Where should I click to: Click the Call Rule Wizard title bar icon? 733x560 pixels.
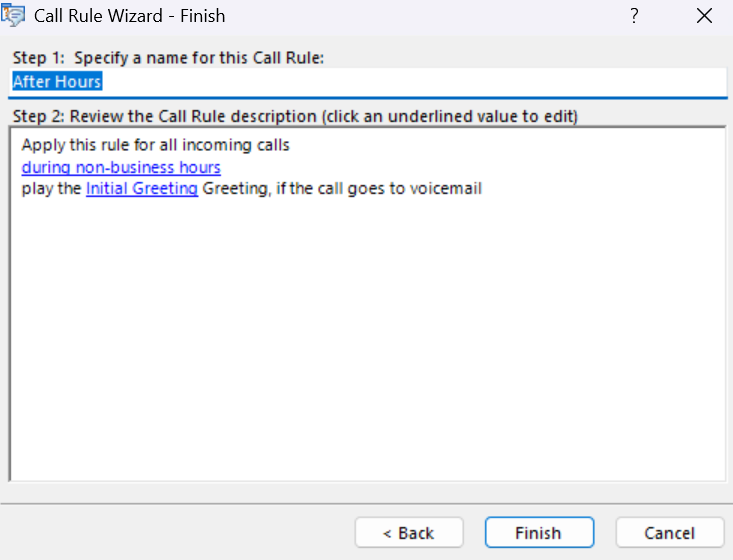pyautogui.click(x=15, y=16)
